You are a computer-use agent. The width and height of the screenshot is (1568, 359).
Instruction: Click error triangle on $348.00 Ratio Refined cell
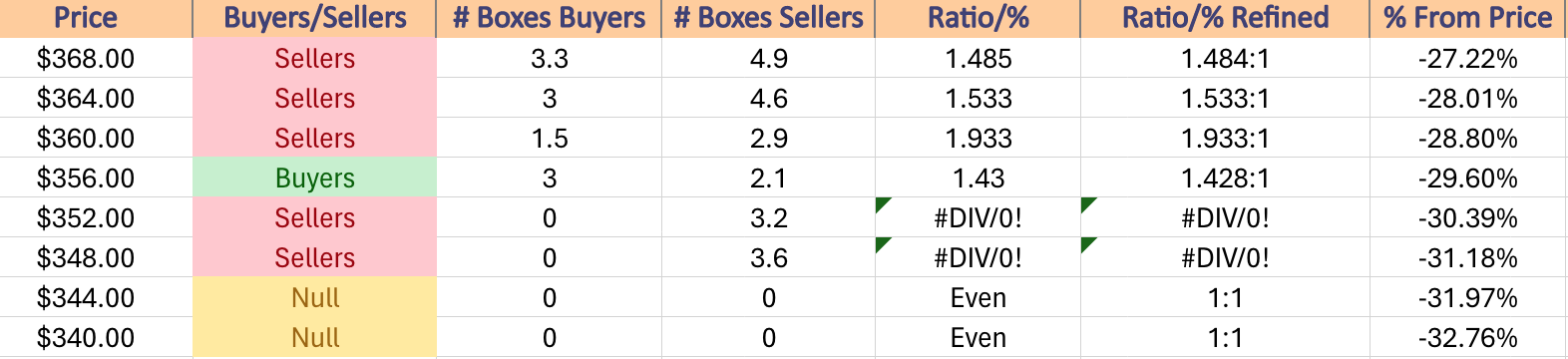tap(1087, 244)
